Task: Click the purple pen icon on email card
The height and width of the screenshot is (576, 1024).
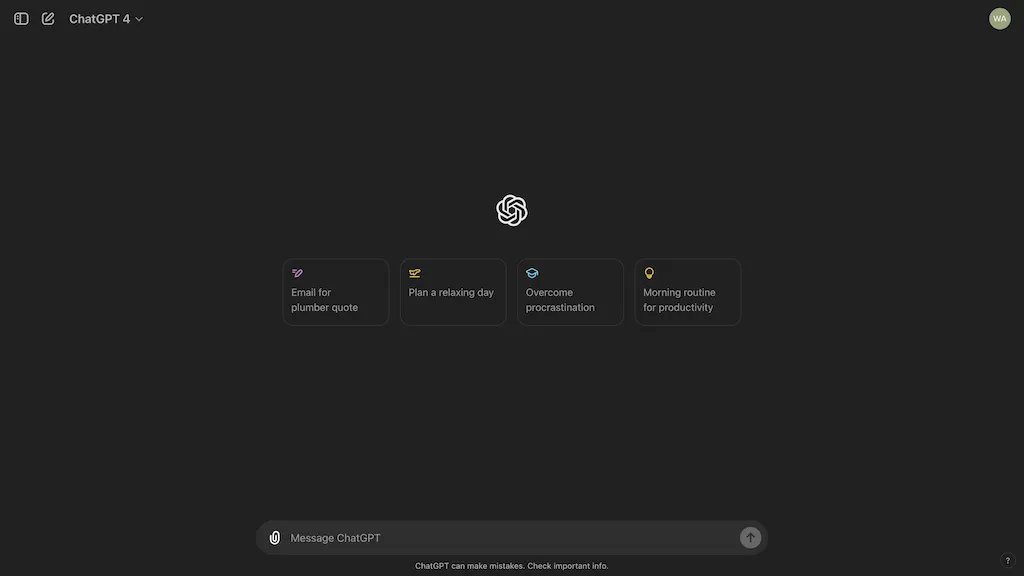Action: click(x=297, y=273)
